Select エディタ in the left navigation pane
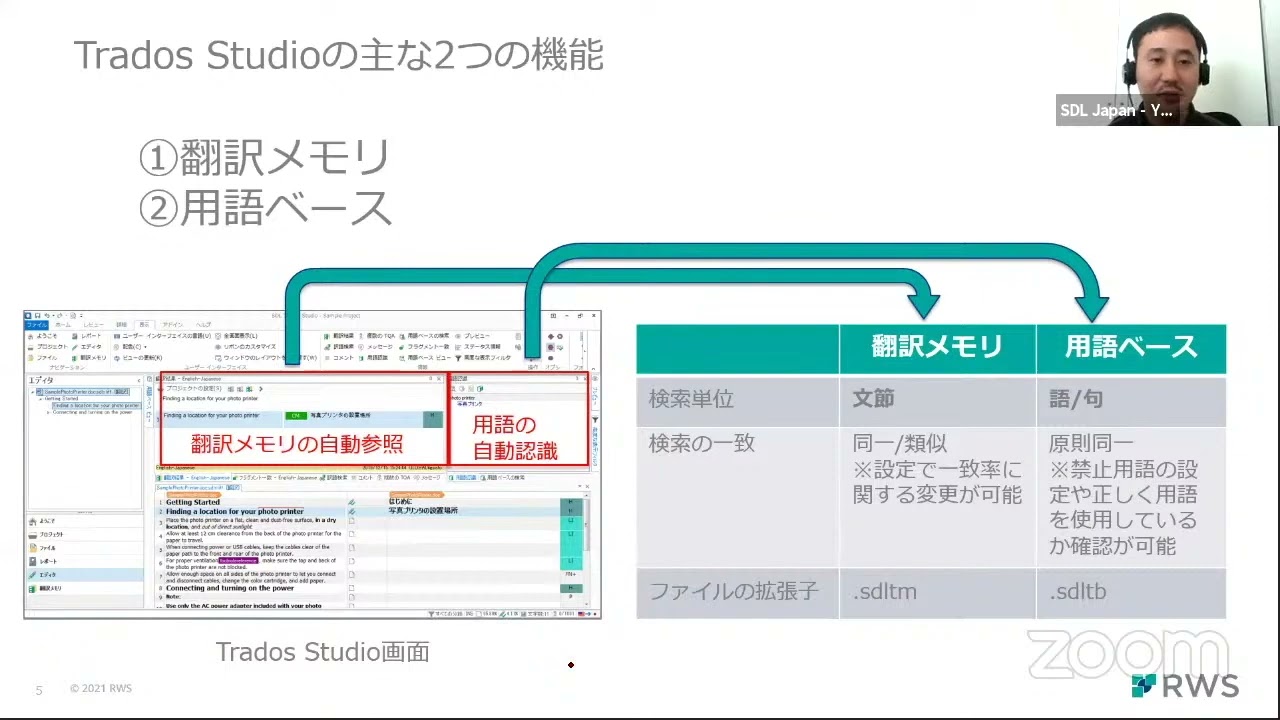This screenshot has width=1280, height=720. coord(85,575)
